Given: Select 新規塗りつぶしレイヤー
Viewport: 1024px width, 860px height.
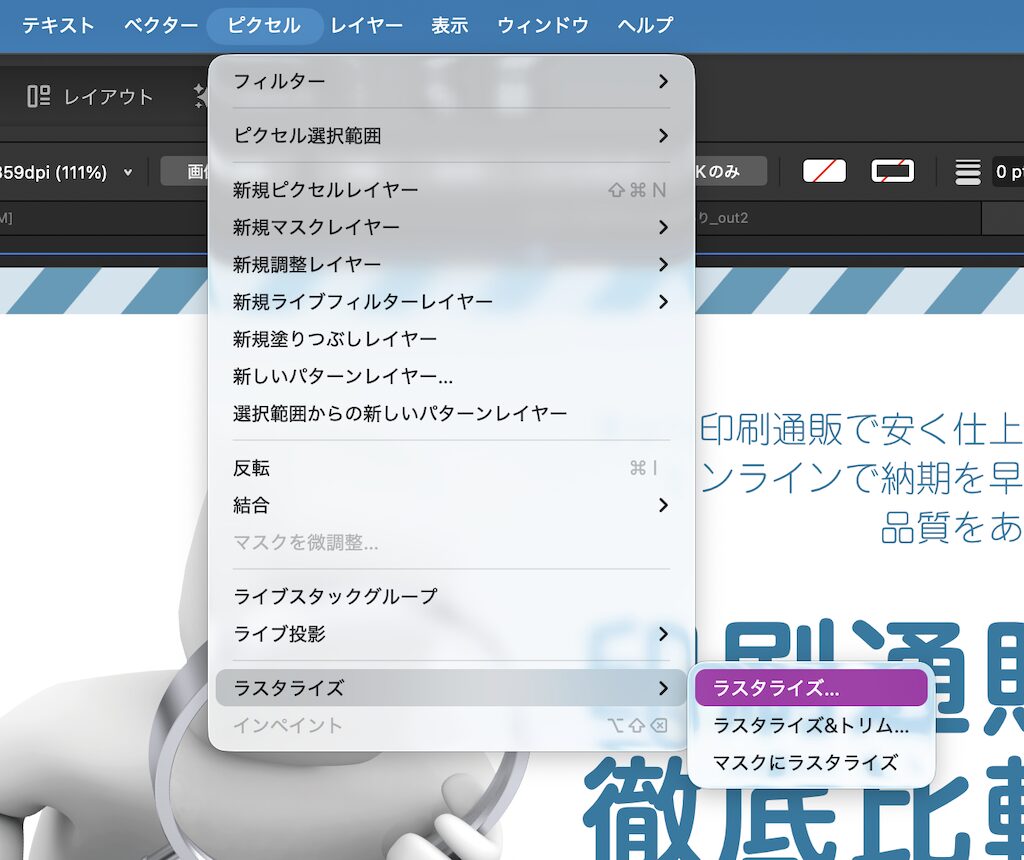Looking at the screenshot, I should 451,339.
